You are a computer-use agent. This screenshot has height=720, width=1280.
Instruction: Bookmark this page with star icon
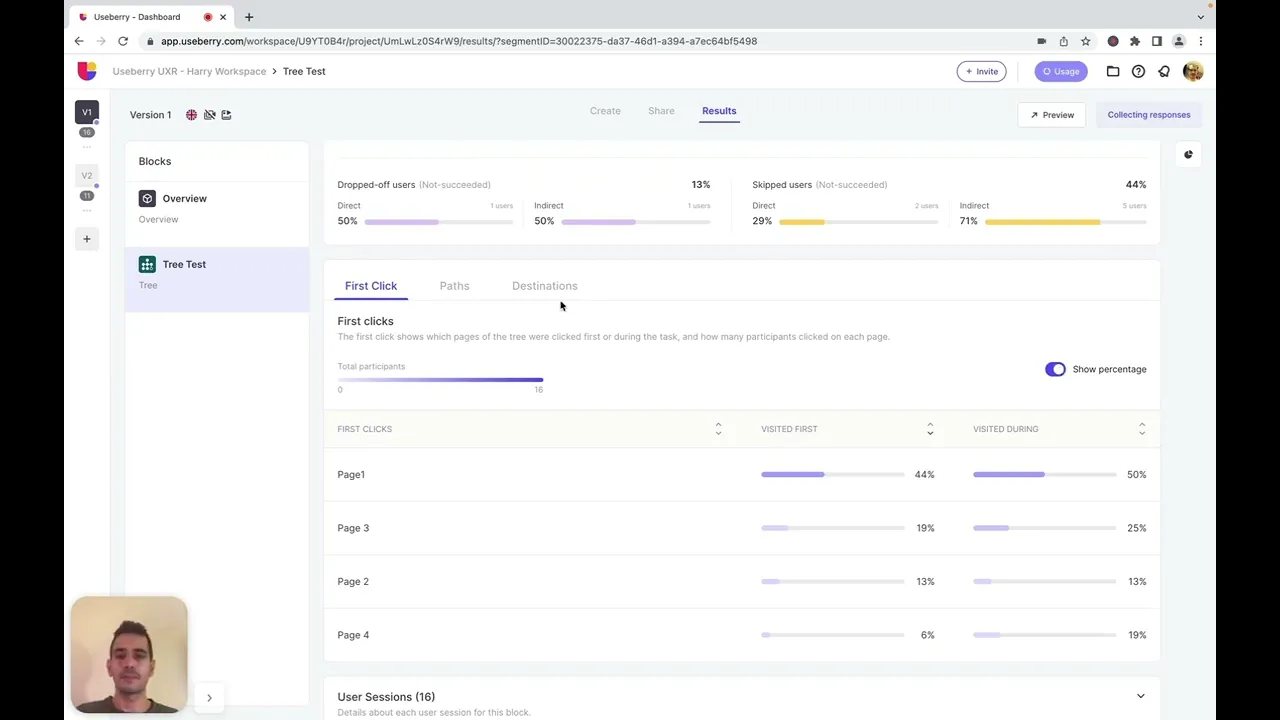[x=1086, y=41]
